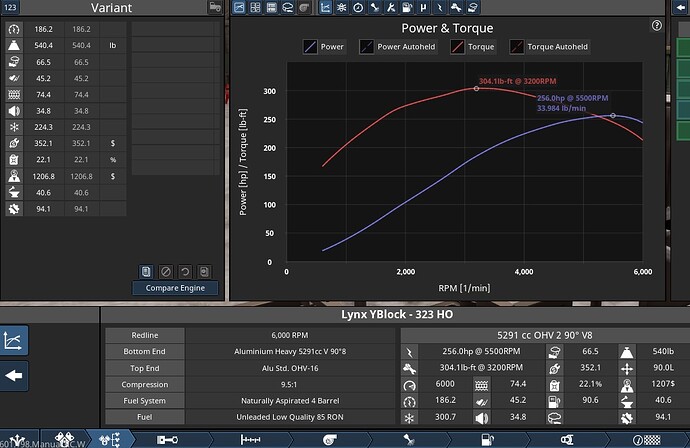Go to the piston bottom end tab
The image size is (690, 448).
click(168, 439)
